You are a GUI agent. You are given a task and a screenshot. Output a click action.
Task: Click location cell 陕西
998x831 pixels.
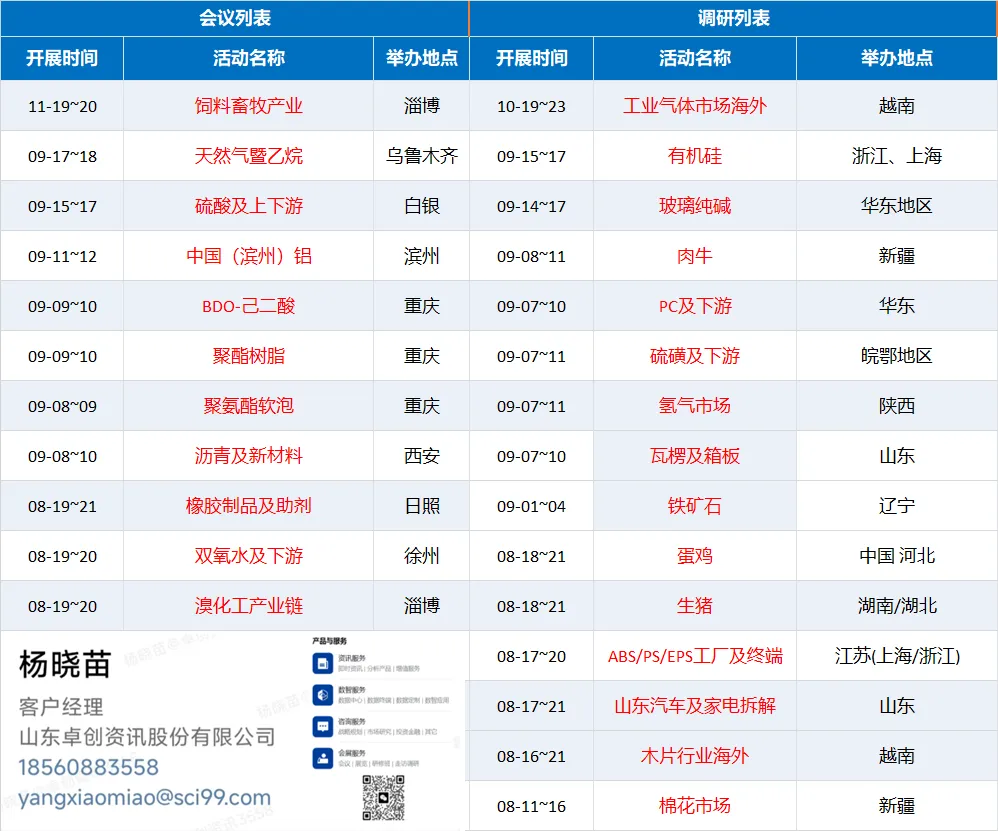tap(897, 406)
